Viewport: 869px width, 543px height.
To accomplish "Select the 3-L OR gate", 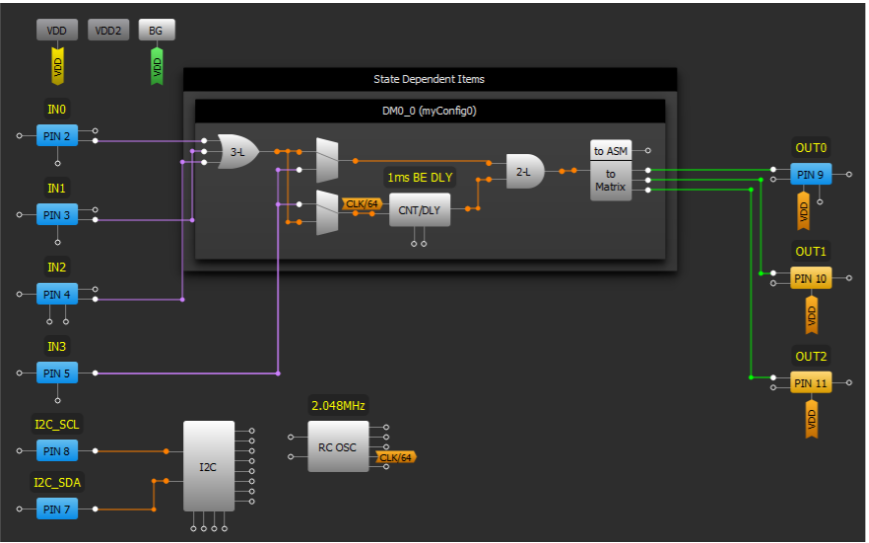I will (238, 151).
